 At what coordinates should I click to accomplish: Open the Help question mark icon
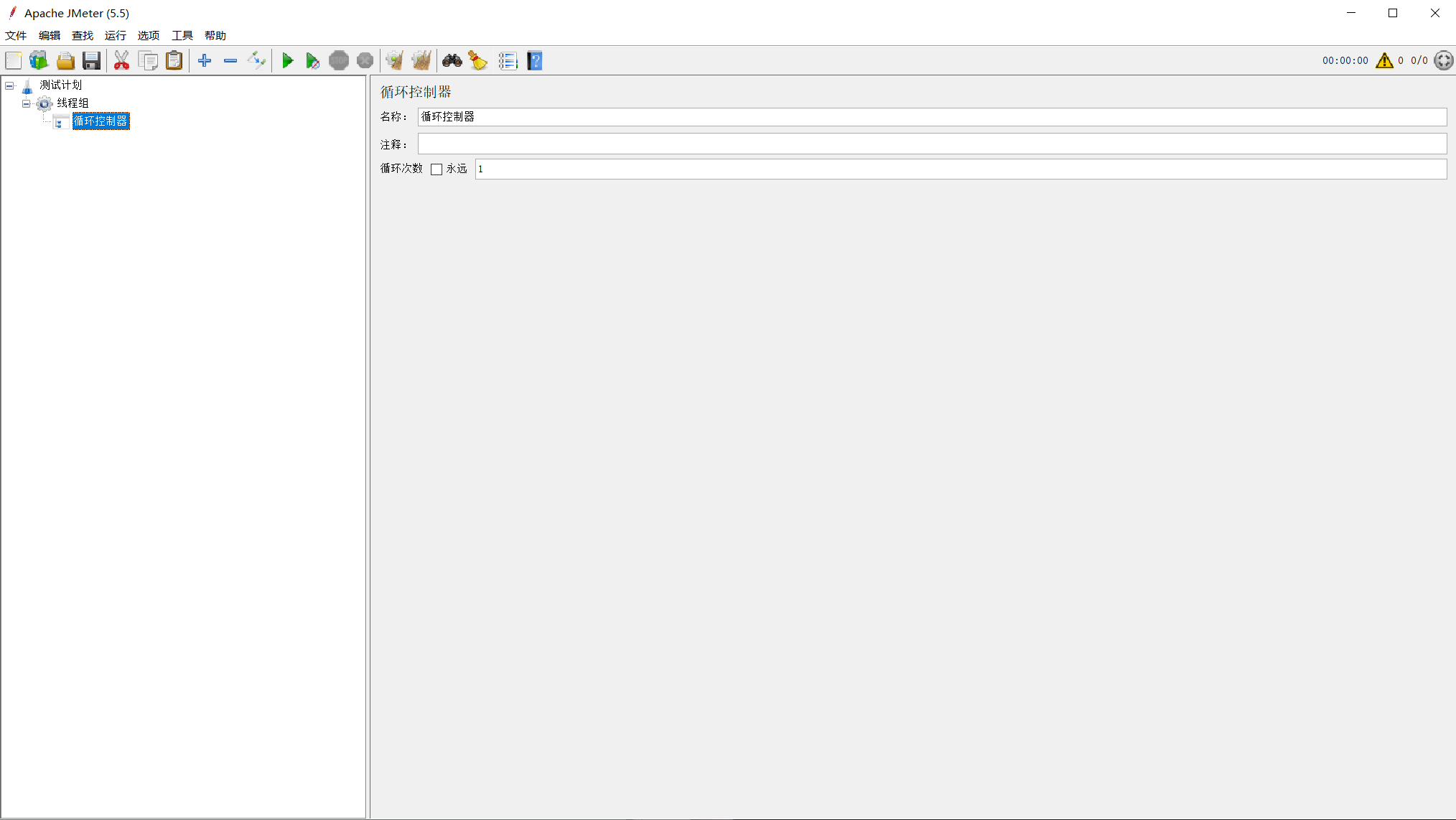coord(535,61)
